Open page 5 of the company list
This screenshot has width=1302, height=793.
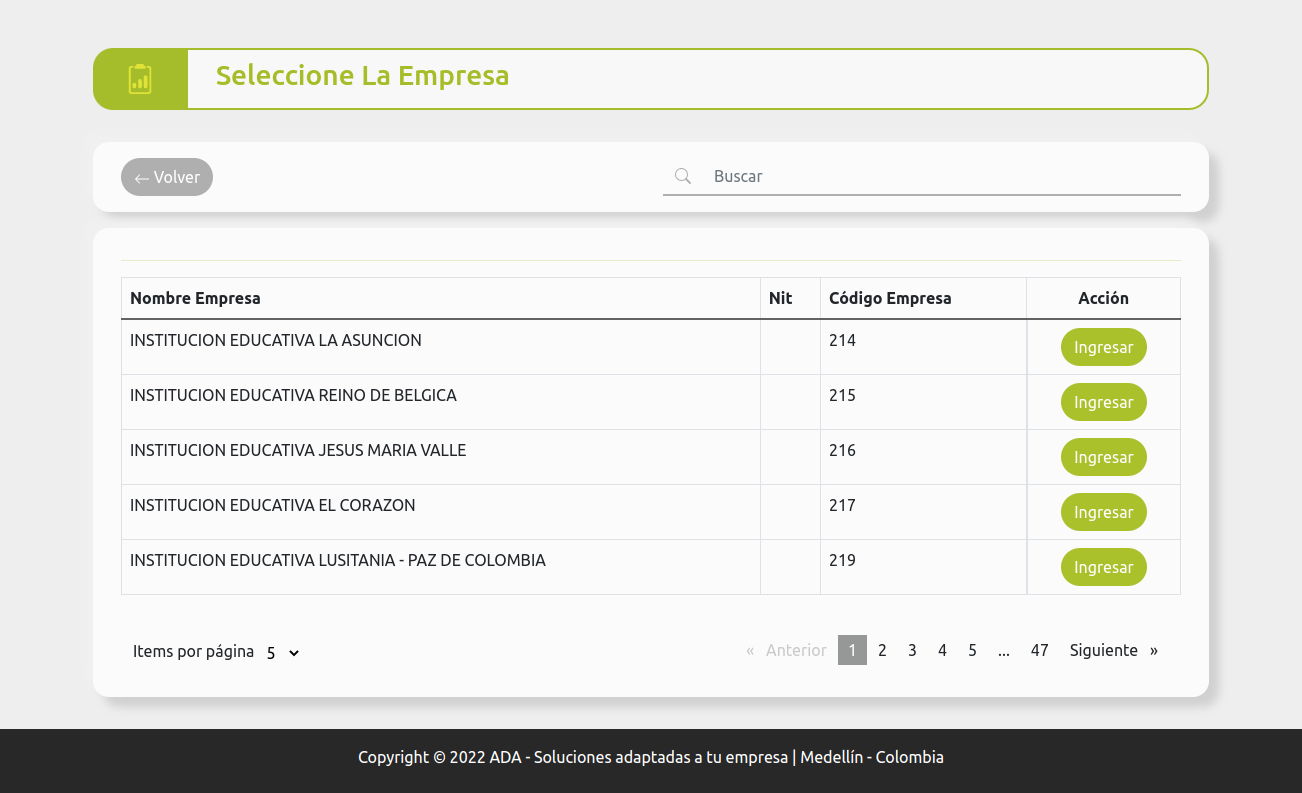coord(972,650)
